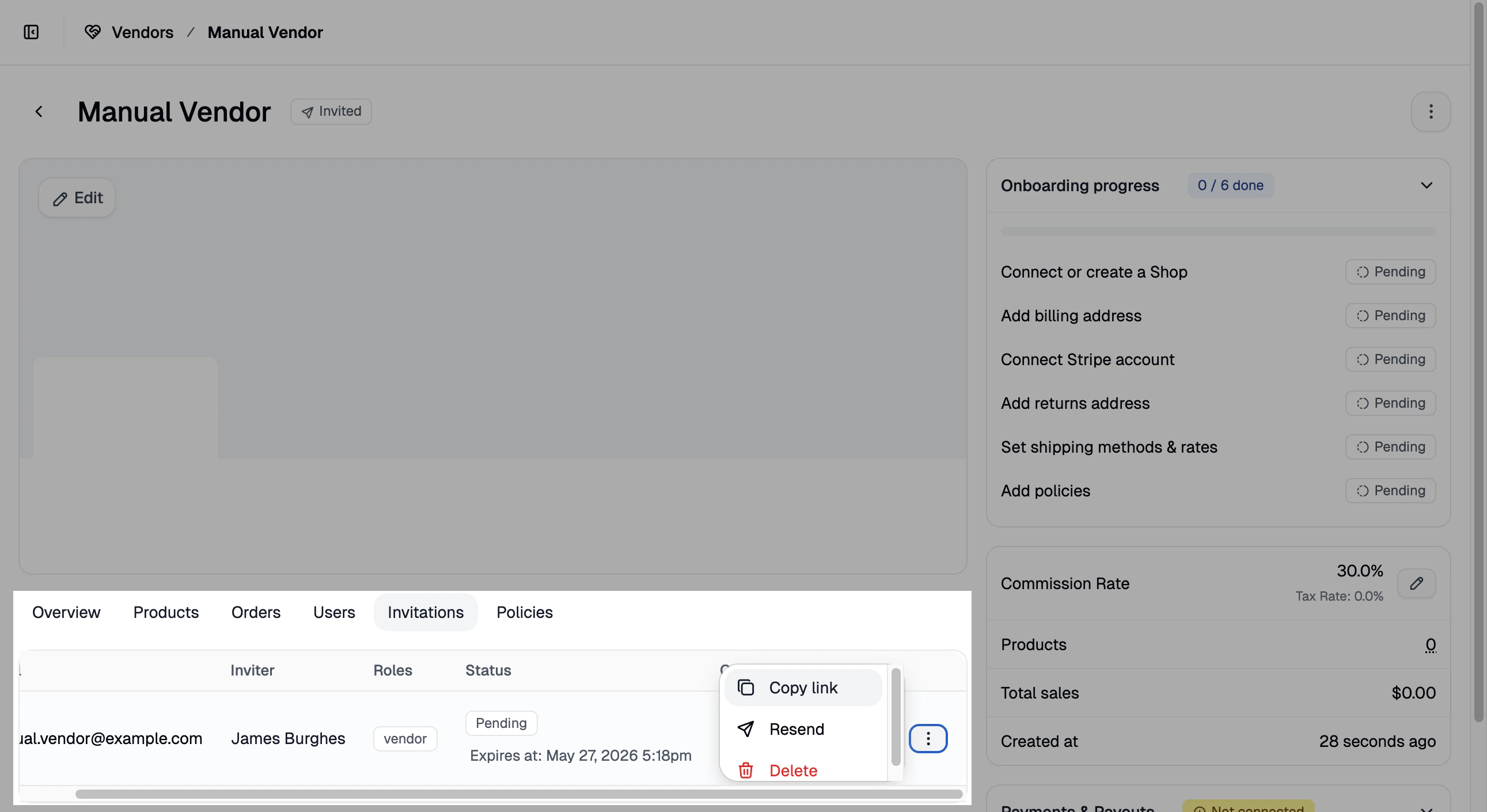This screenshot has width=1487, height=812.
Task: Choose Copy link from the menu
Action: coord(803,688)
